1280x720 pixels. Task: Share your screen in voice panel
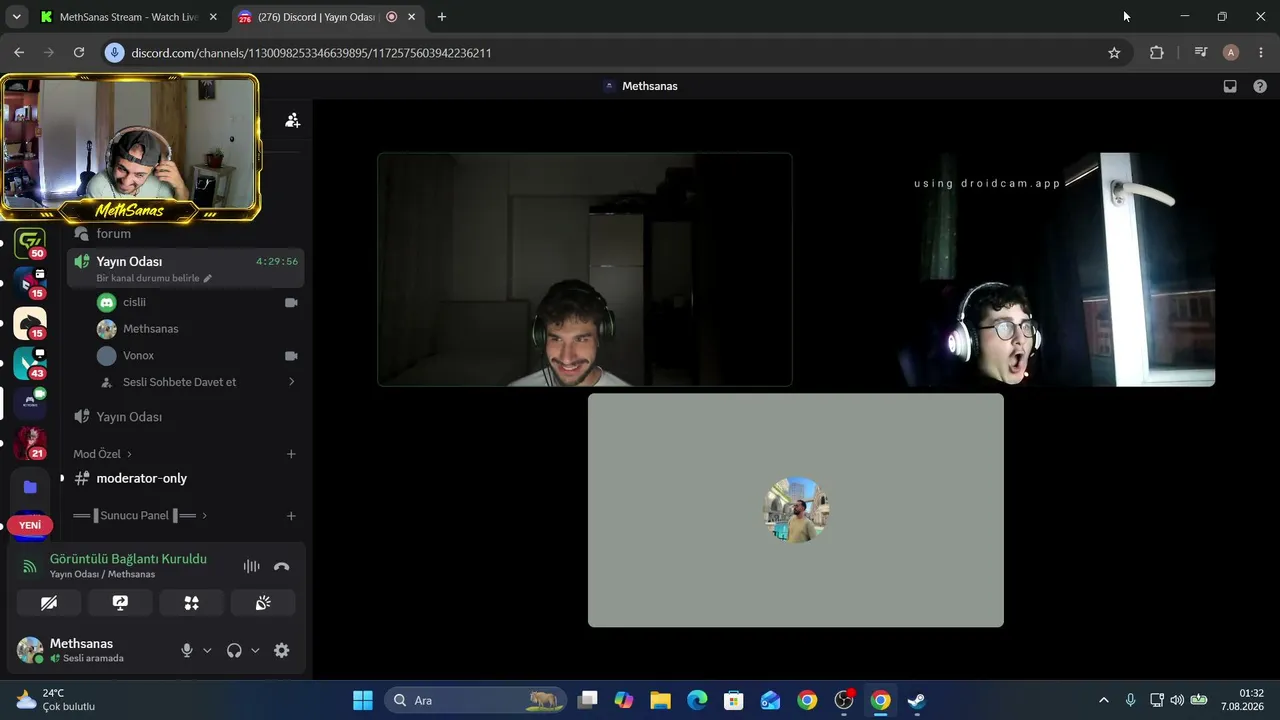point(120,603)
